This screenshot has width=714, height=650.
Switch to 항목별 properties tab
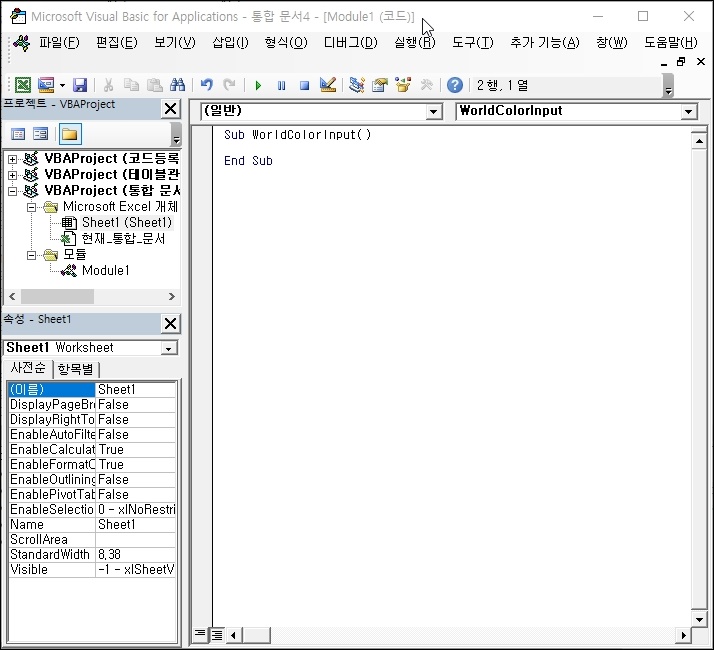(x=75, y=369)
